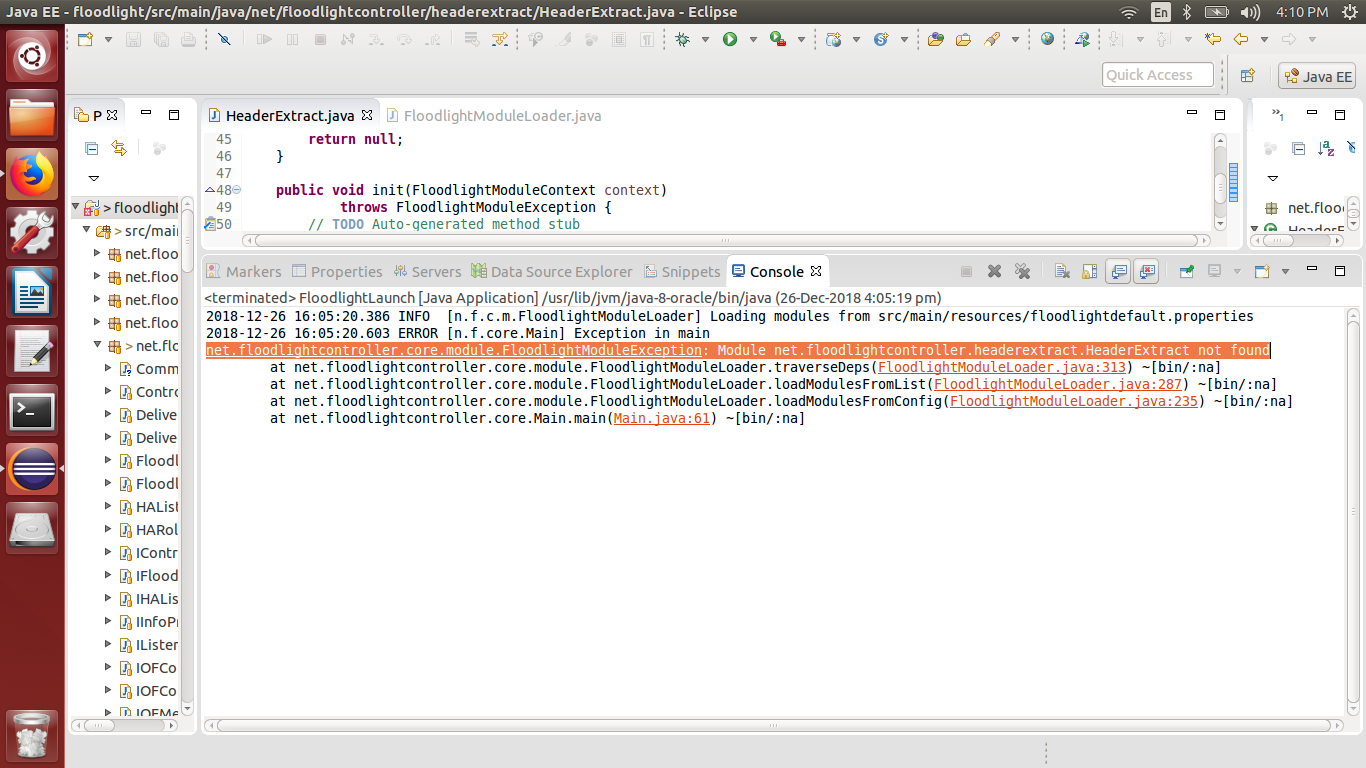
Task: Click FloodlightModuleLoader.java:287 stack trace link
Action: pos(1060,384)
